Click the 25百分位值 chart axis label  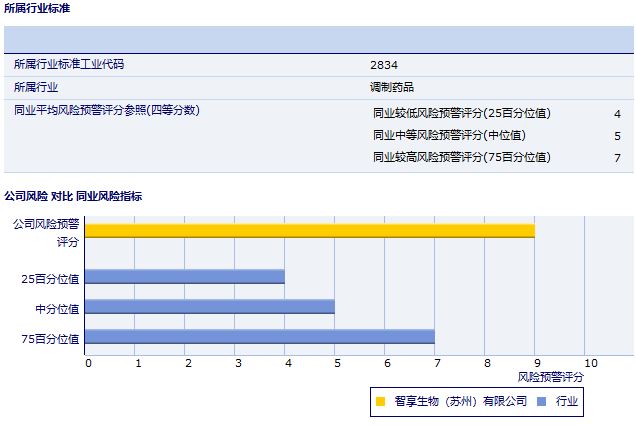point(50,279)
